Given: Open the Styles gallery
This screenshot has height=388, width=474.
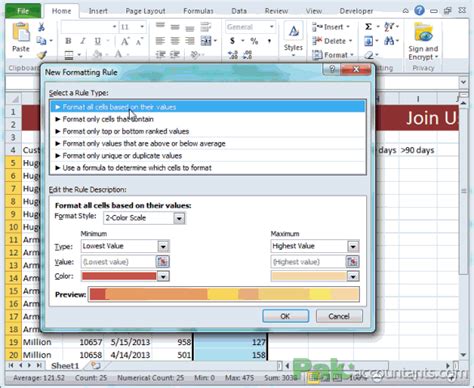Looking at the screenshot, I should click(293, 39).
